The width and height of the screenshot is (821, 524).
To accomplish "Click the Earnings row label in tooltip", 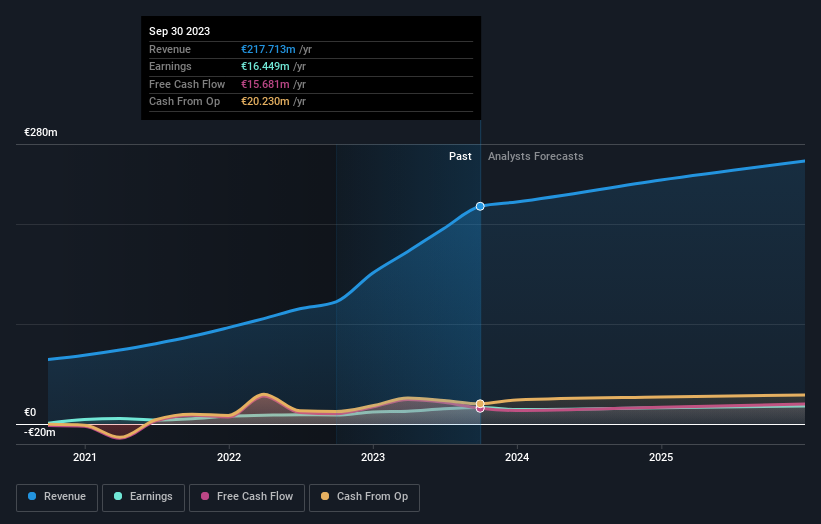I will [170, 66].
